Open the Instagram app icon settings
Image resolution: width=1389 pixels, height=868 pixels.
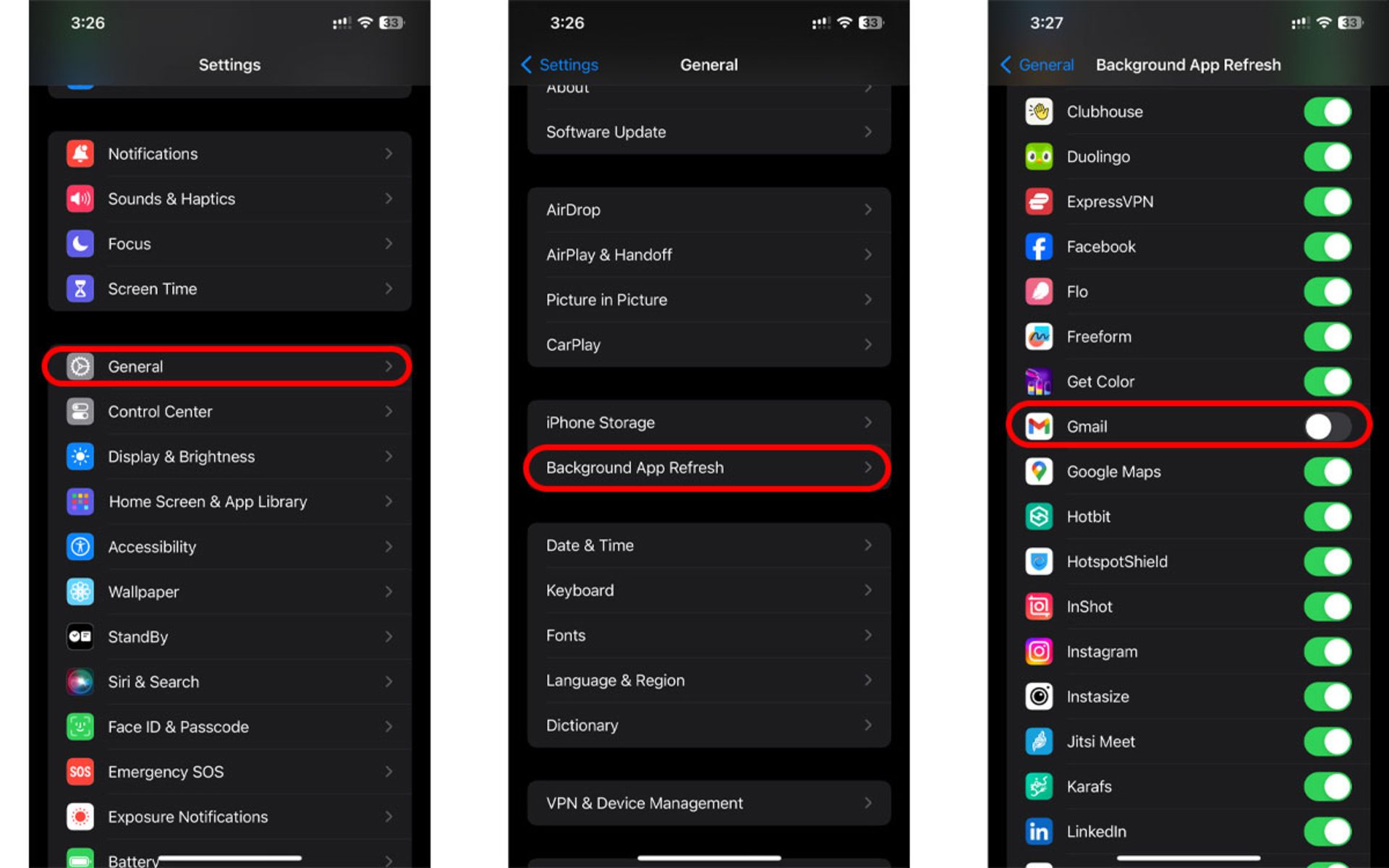(x=1039, y=652)
